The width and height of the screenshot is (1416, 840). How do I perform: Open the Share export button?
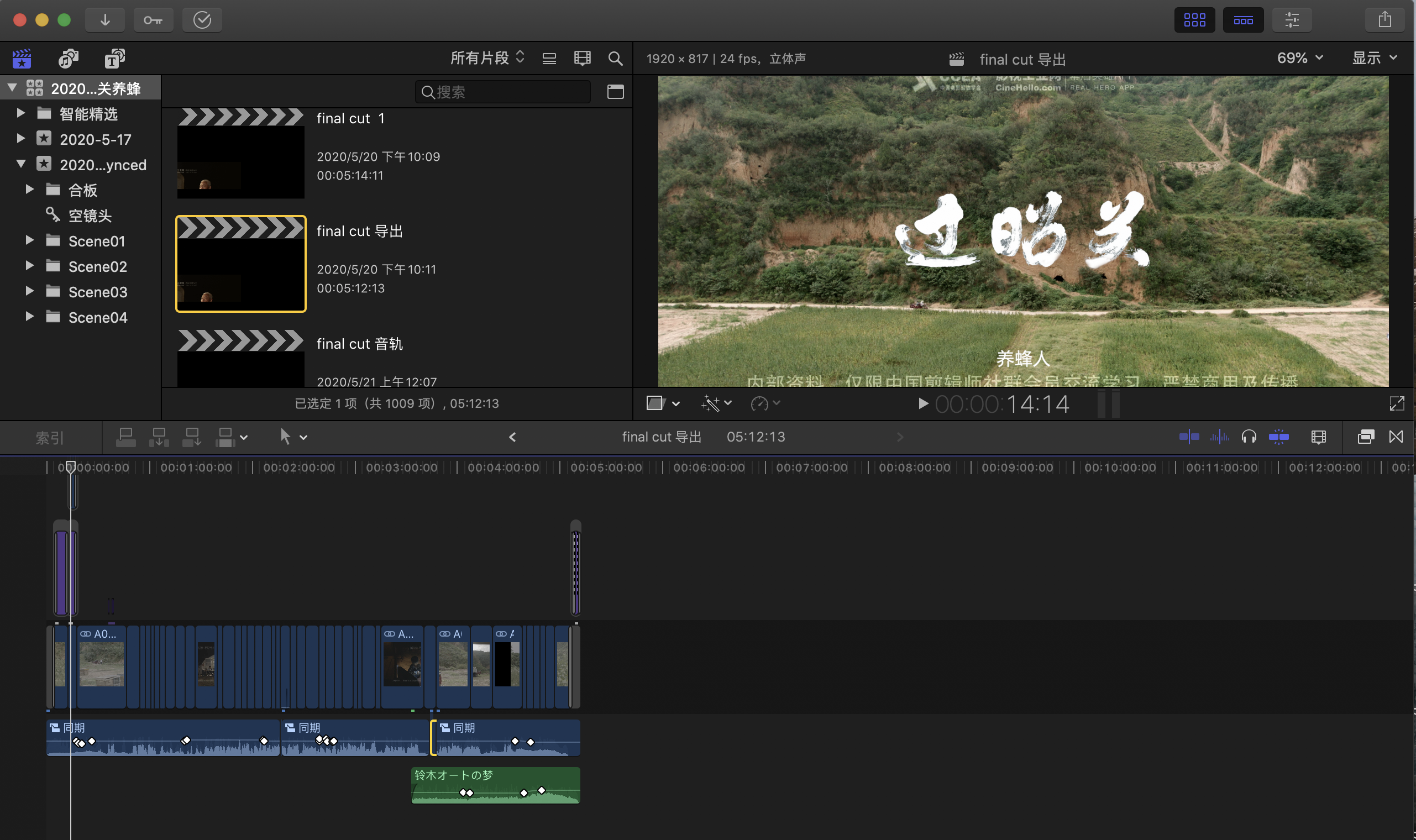tap(1384, 20)
